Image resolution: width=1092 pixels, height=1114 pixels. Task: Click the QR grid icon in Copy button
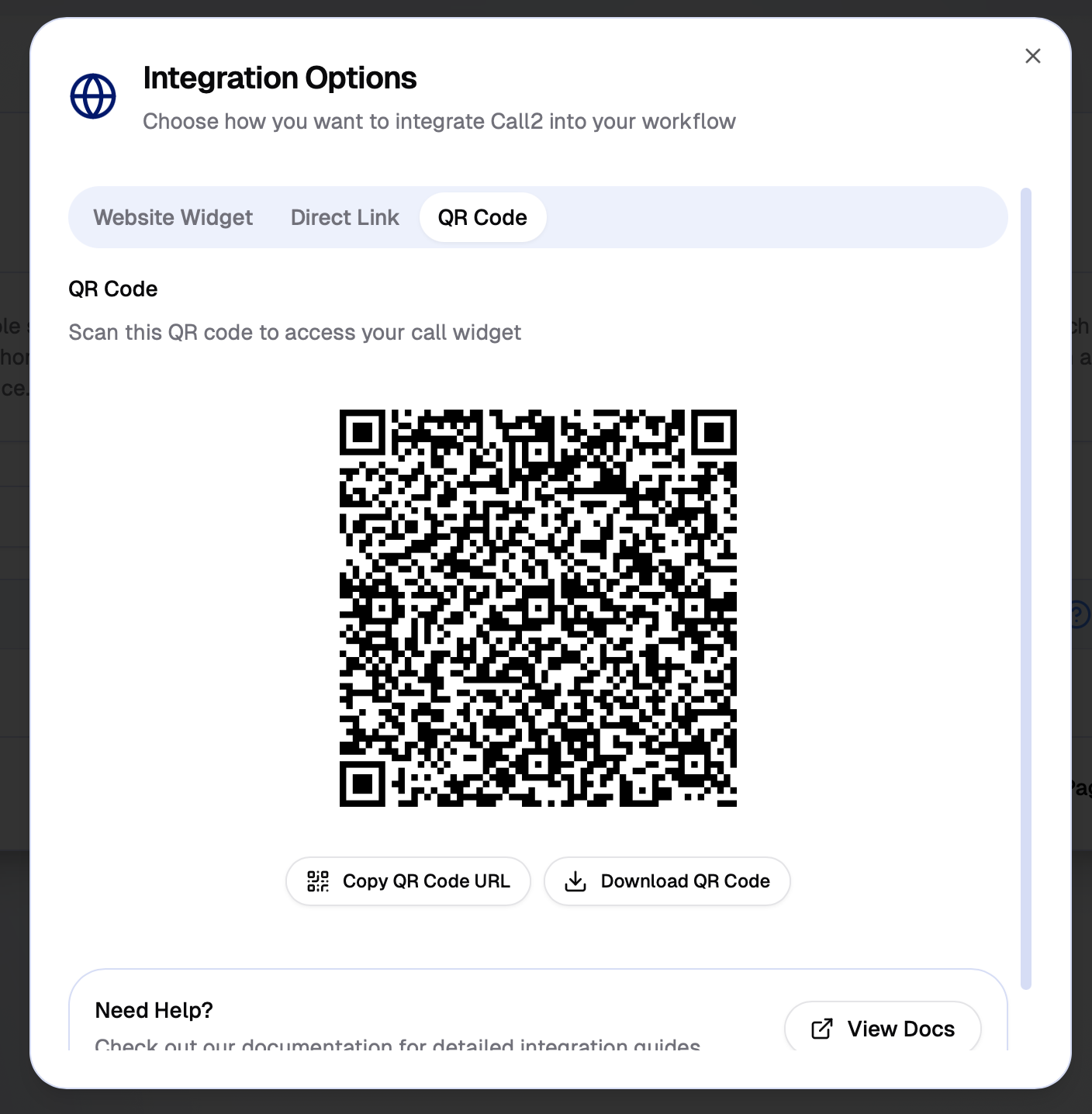tap(318, 881)
